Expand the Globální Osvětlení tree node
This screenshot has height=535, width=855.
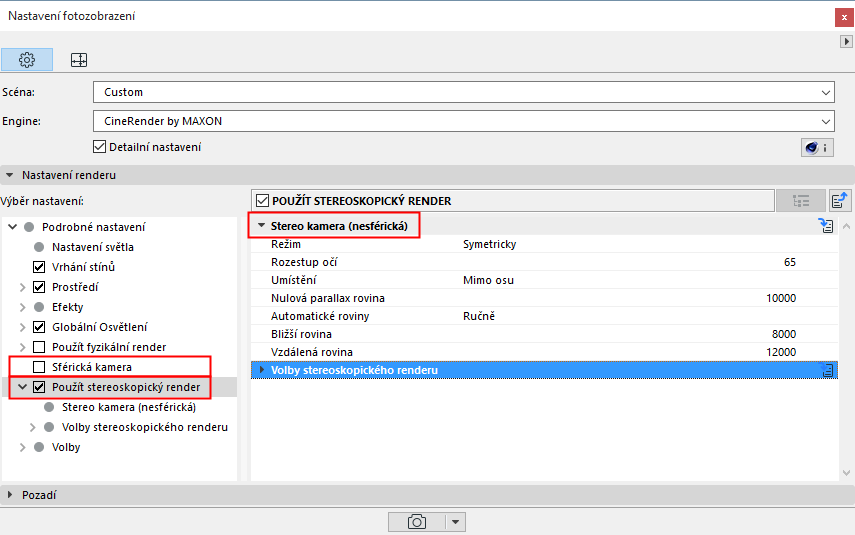[22, 327]
